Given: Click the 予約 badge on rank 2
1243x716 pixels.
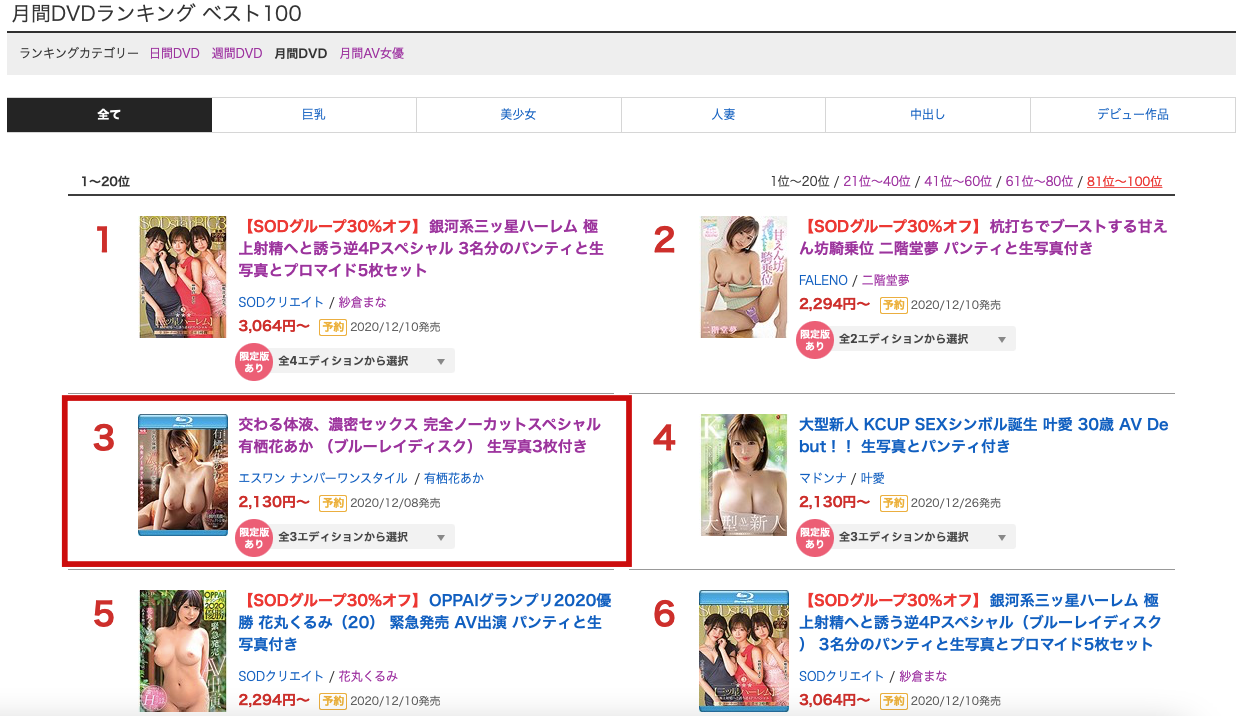Looking at the screenshot, I should (894, 305).
